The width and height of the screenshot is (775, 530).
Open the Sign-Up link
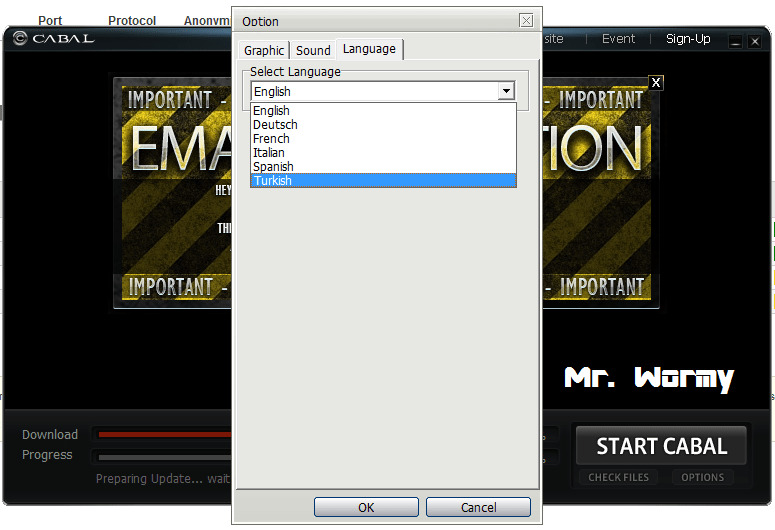pos(688,39)
